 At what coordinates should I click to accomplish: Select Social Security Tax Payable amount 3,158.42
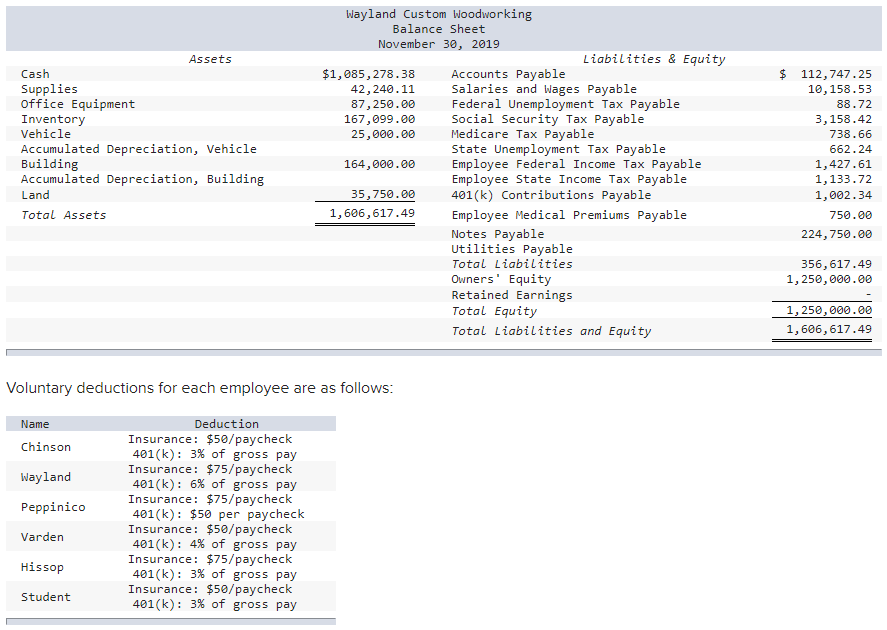pos(843,119)
